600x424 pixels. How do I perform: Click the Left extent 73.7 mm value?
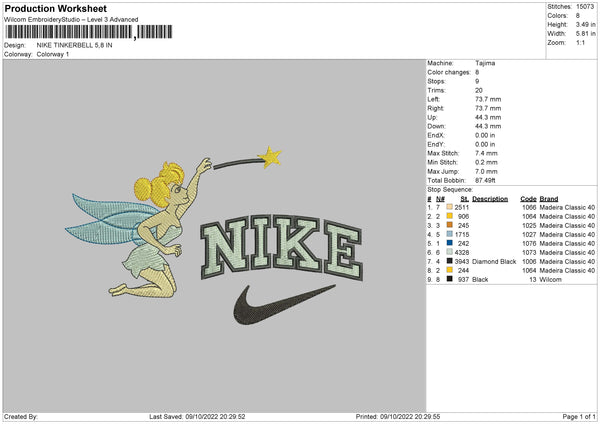point(488,99)
